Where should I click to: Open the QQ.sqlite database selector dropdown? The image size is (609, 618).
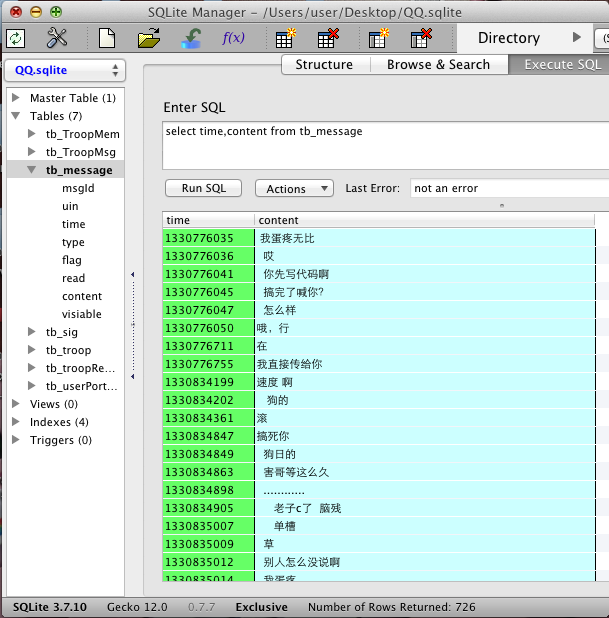(65, 71)
